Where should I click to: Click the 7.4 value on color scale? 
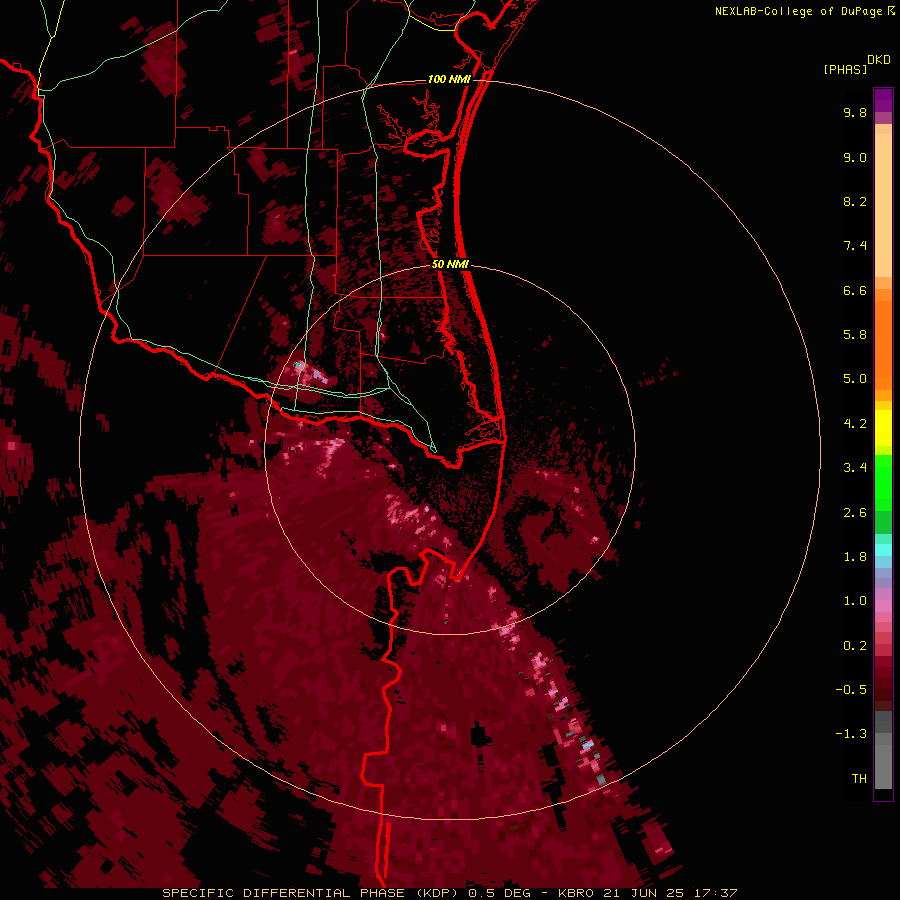click(855, 246)
